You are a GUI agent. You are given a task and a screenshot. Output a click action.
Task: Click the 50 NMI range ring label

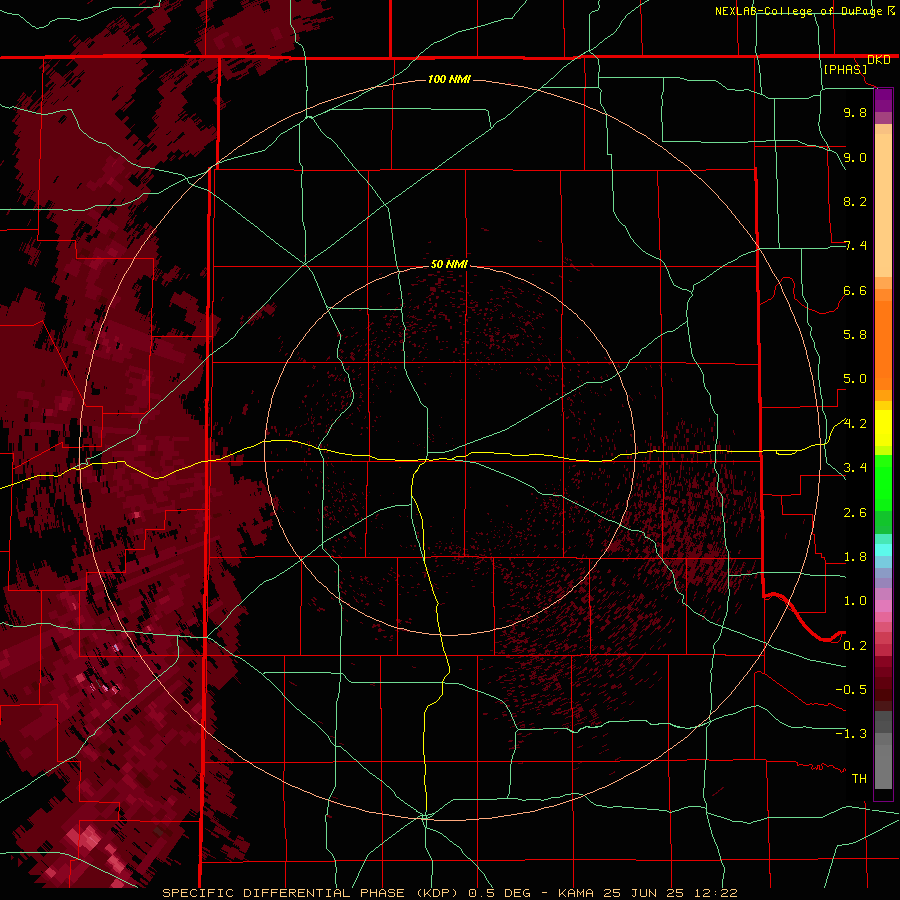(x=449, y=264)
